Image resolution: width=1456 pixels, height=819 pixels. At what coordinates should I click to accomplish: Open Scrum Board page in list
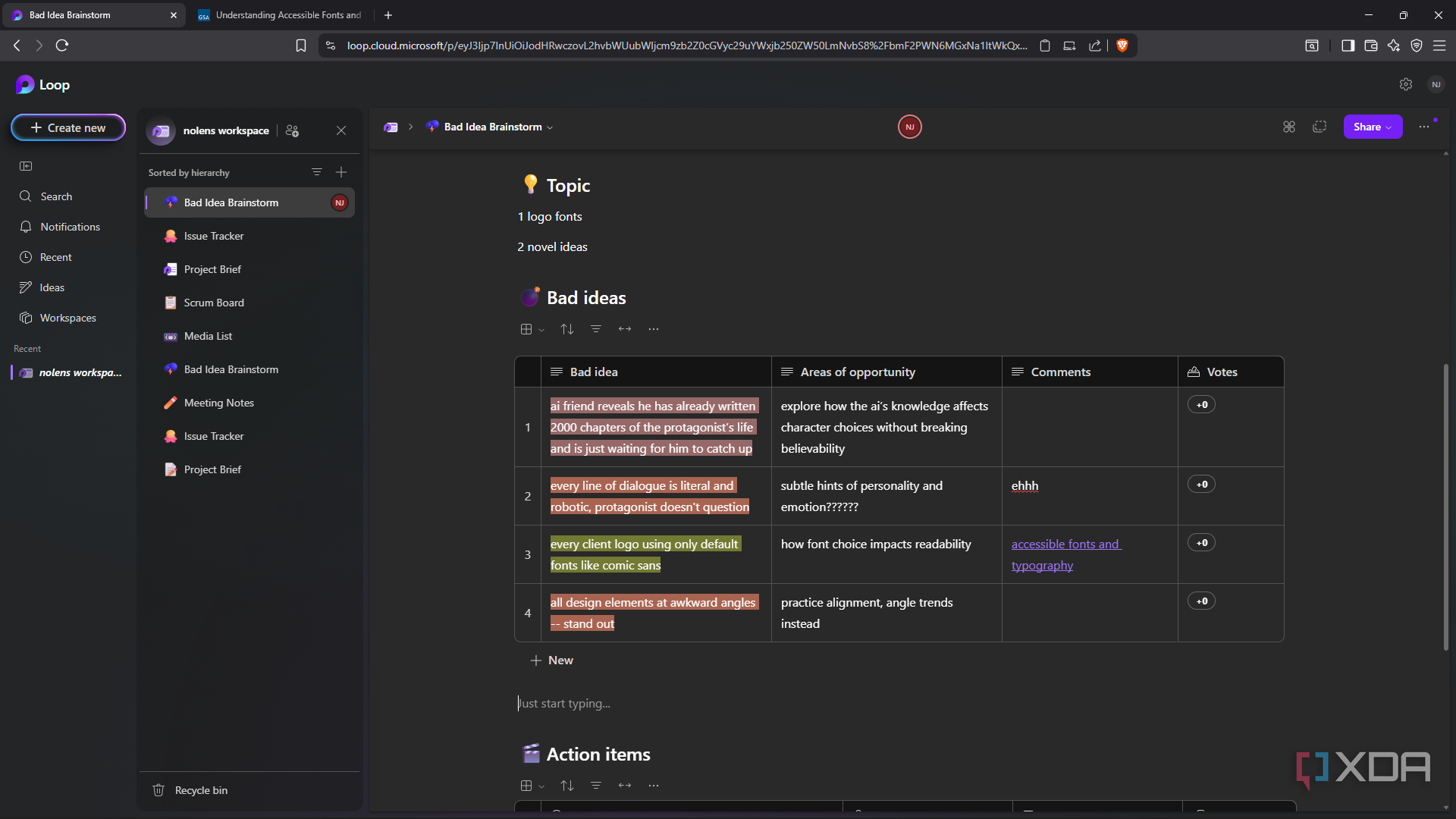click(x=249, y=303)
